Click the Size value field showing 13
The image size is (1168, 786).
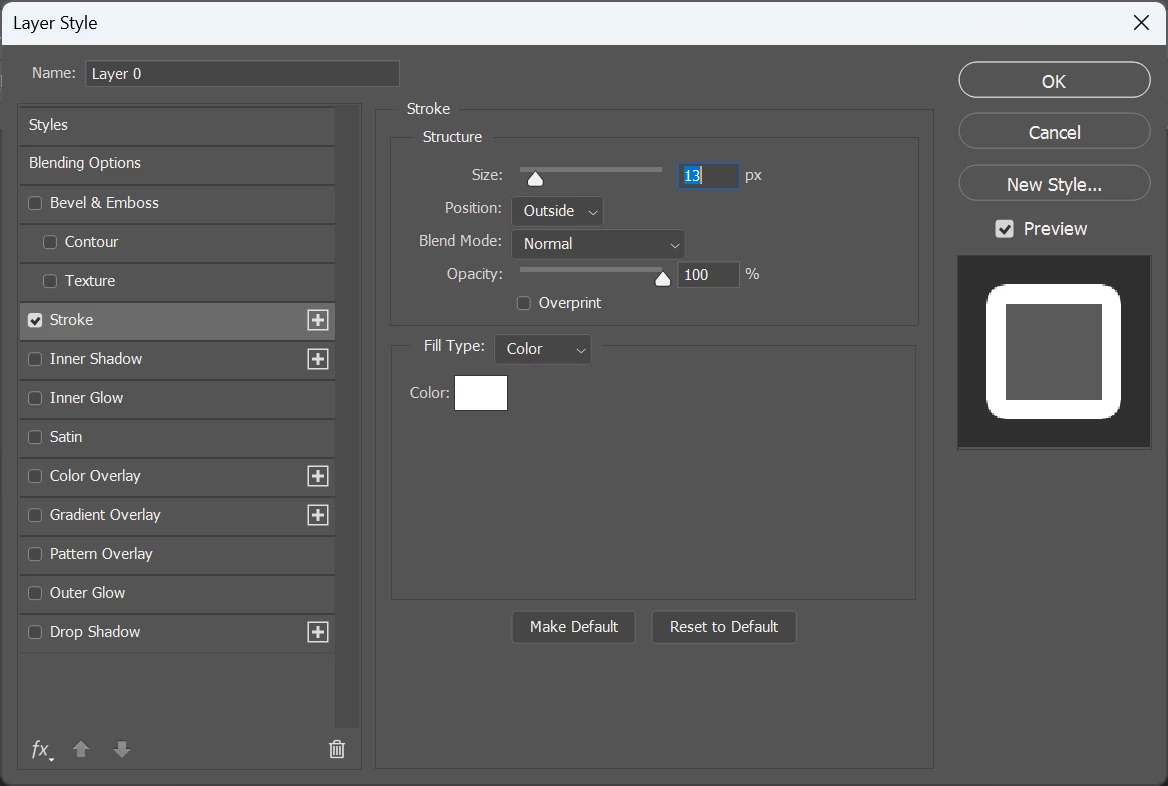(x=708, y=176)
